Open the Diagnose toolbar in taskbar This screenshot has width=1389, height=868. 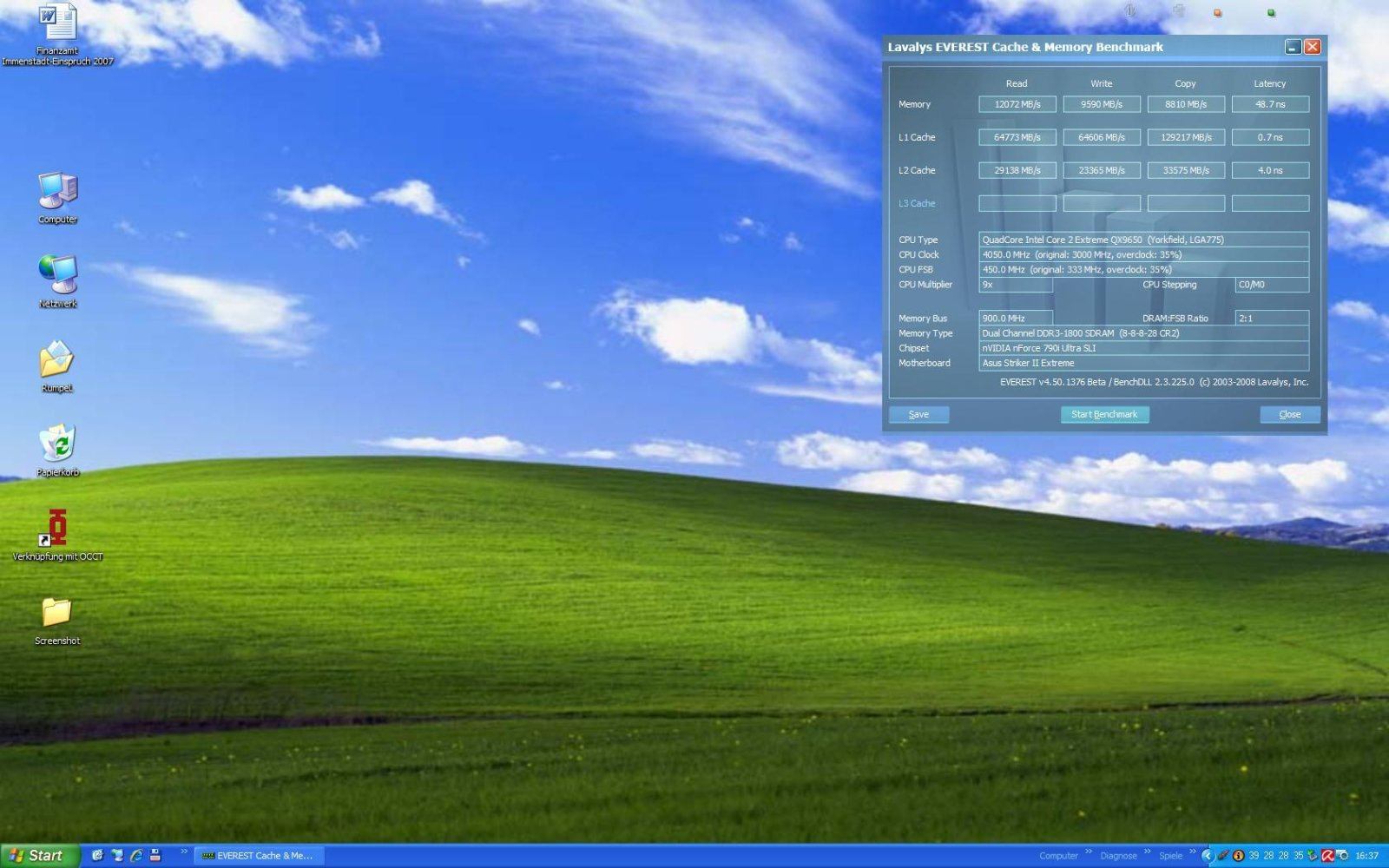point(1118,856)
